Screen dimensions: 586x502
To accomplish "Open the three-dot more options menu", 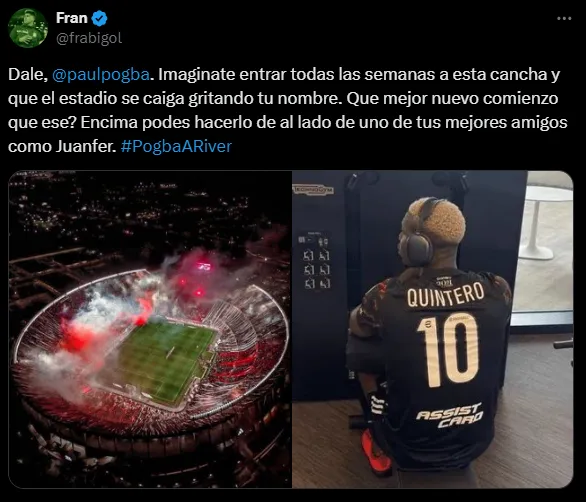I will click(x=564, y=18).
